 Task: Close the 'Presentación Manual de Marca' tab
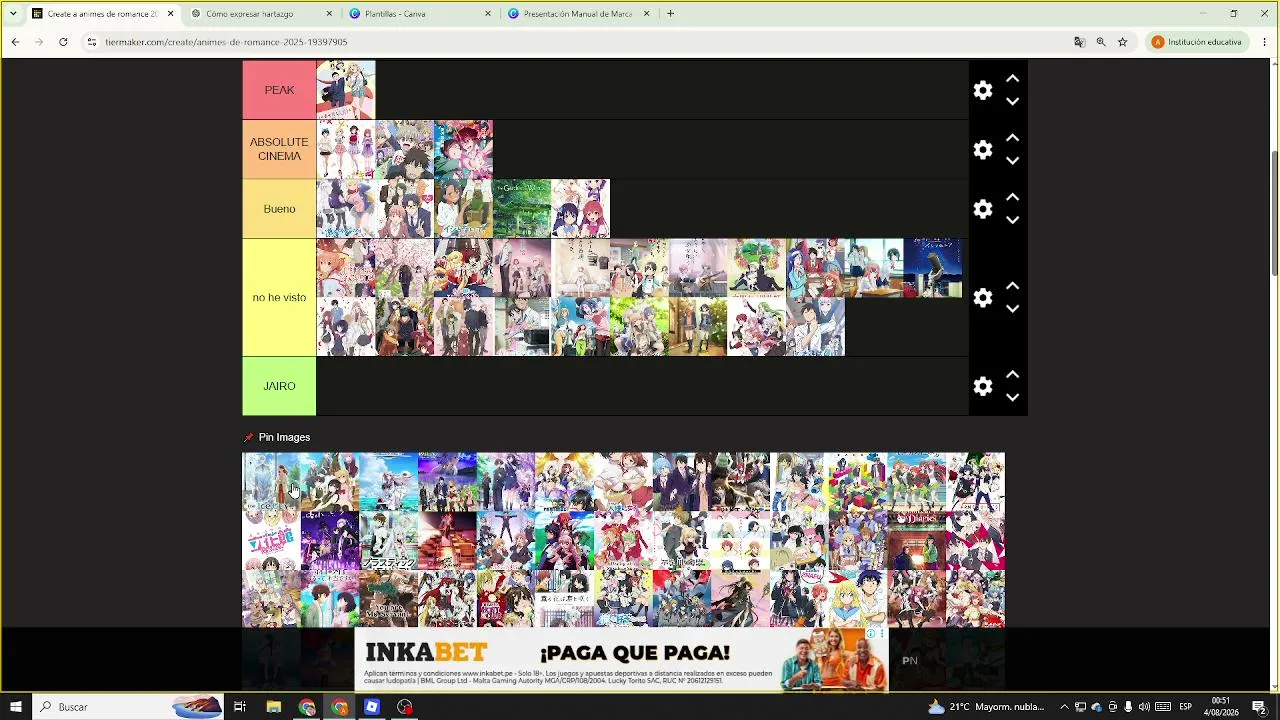coord(646,14)
